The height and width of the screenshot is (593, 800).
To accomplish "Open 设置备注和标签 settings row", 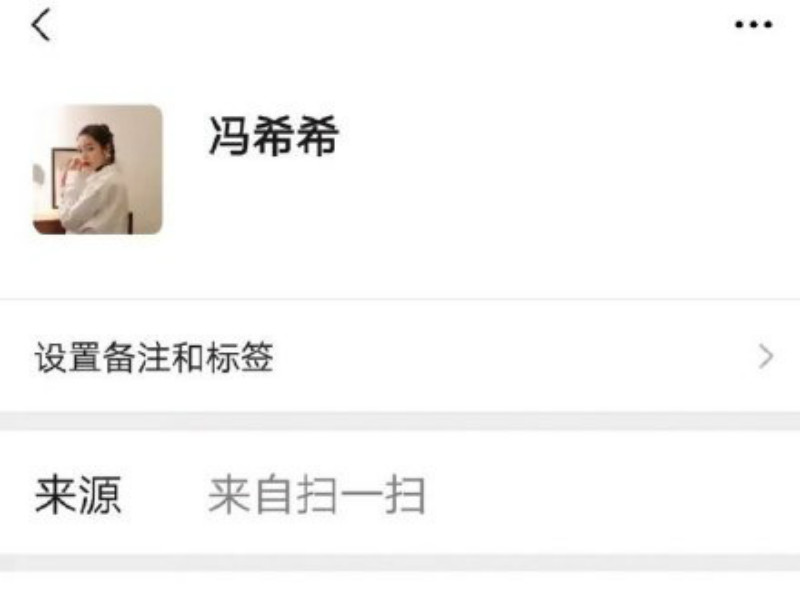I will [400, 356].
